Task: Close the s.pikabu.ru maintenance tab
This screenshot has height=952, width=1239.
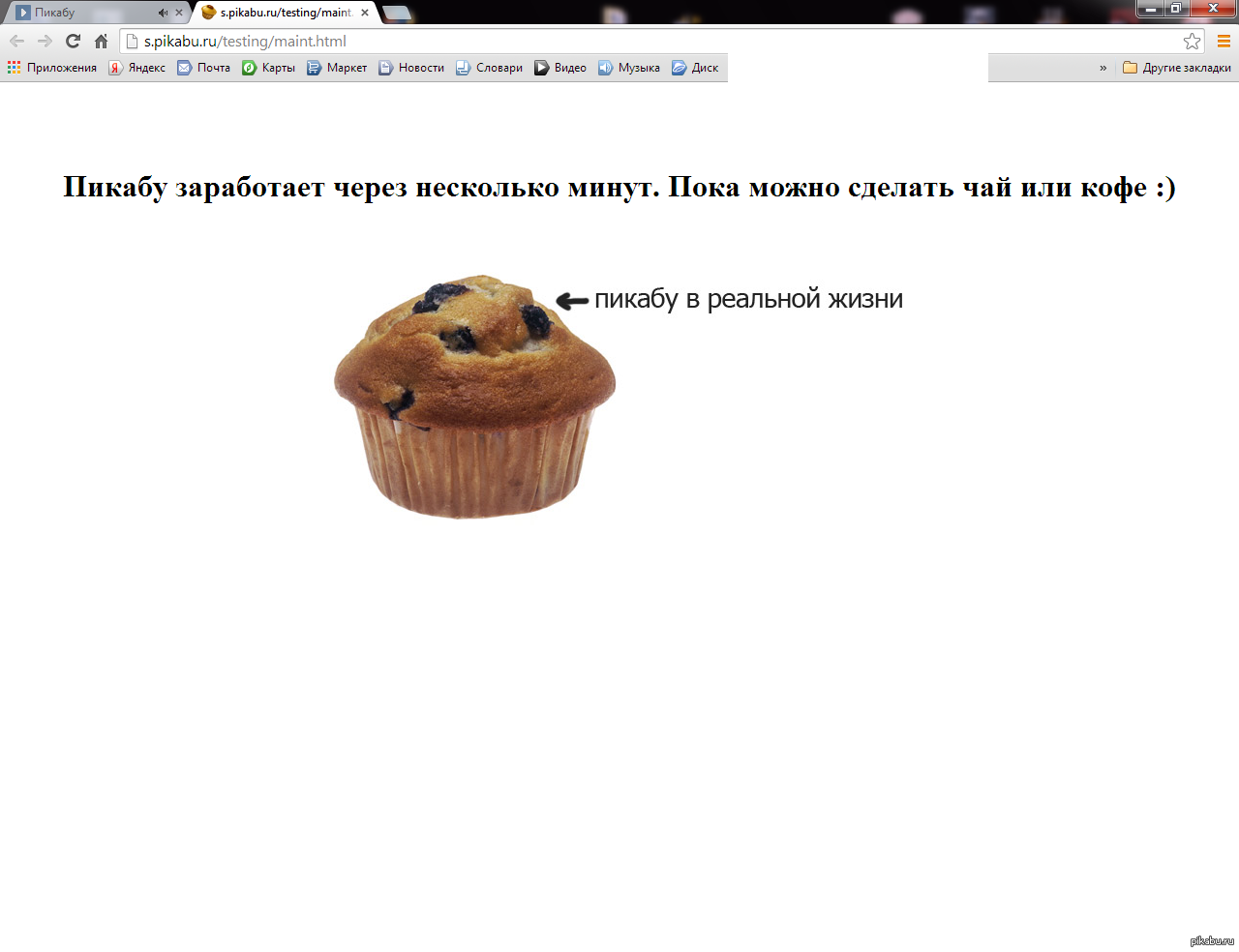Action: tap(365, 13)
